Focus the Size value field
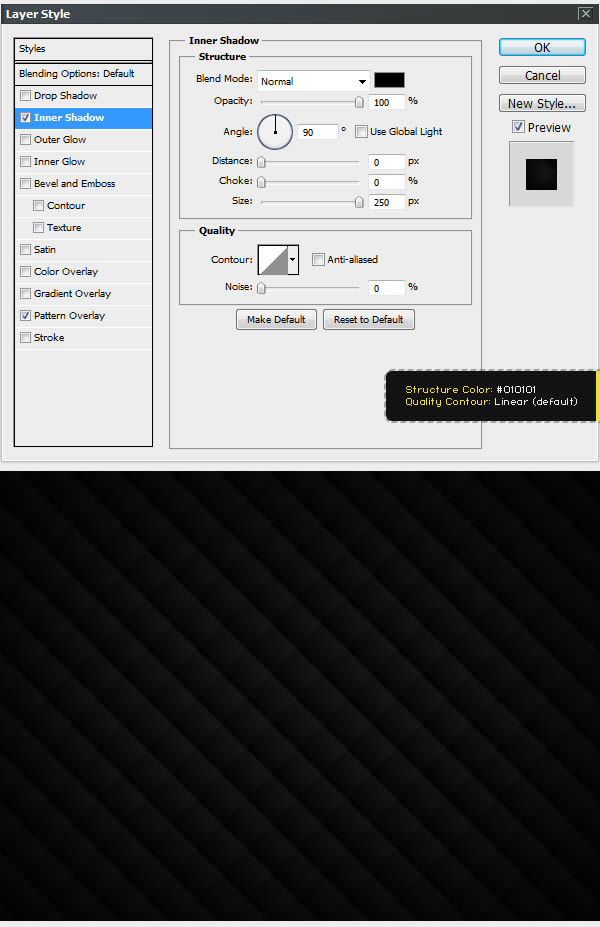 click(x=387, y=202)
